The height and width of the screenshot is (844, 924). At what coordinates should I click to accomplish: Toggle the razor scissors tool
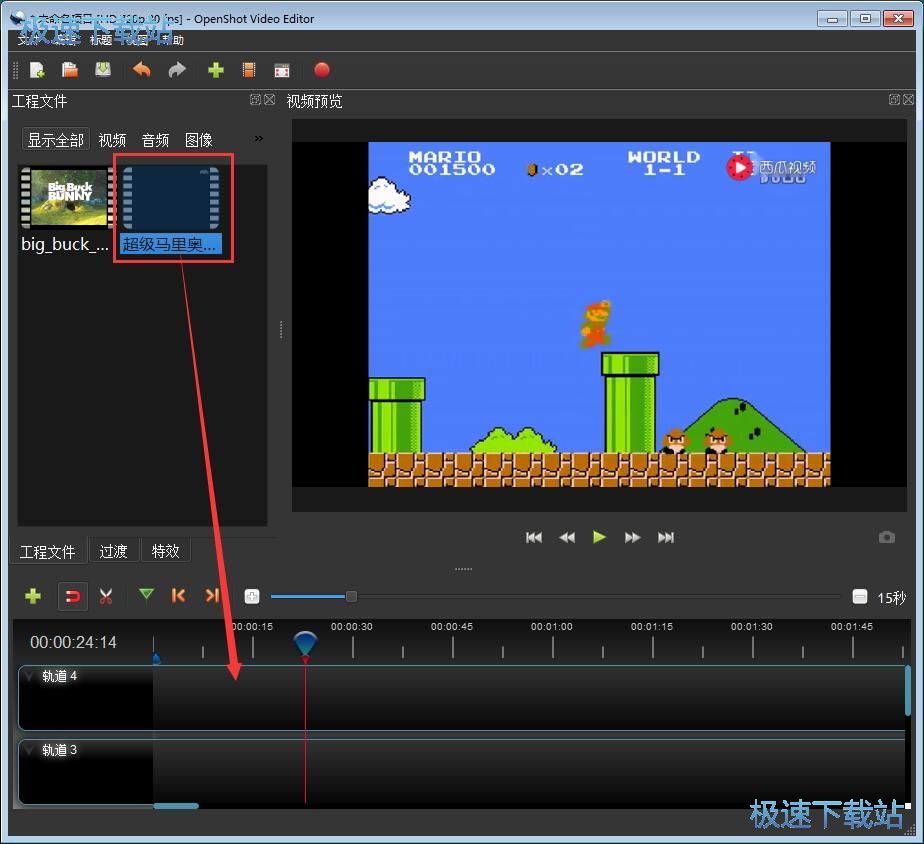106,596
